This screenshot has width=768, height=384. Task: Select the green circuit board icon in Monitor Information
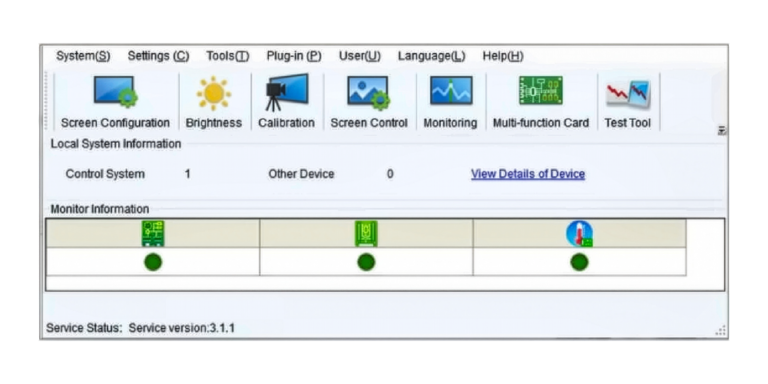(153, 233)
